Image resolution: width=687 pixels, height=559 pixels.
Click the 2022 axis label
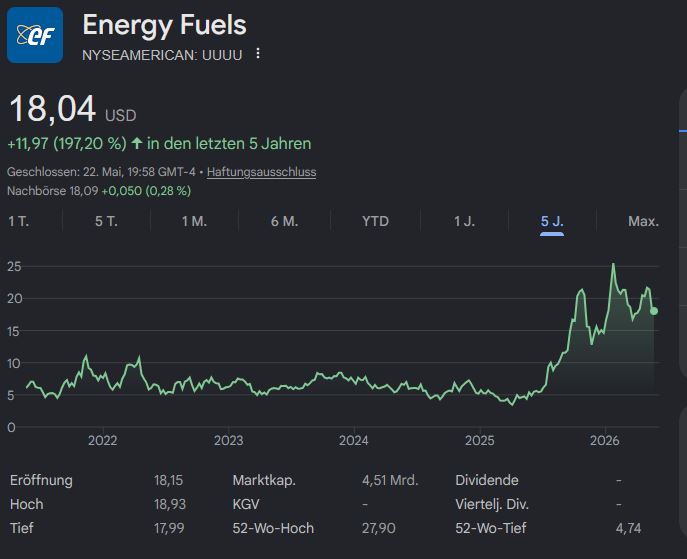coord(103,440)
